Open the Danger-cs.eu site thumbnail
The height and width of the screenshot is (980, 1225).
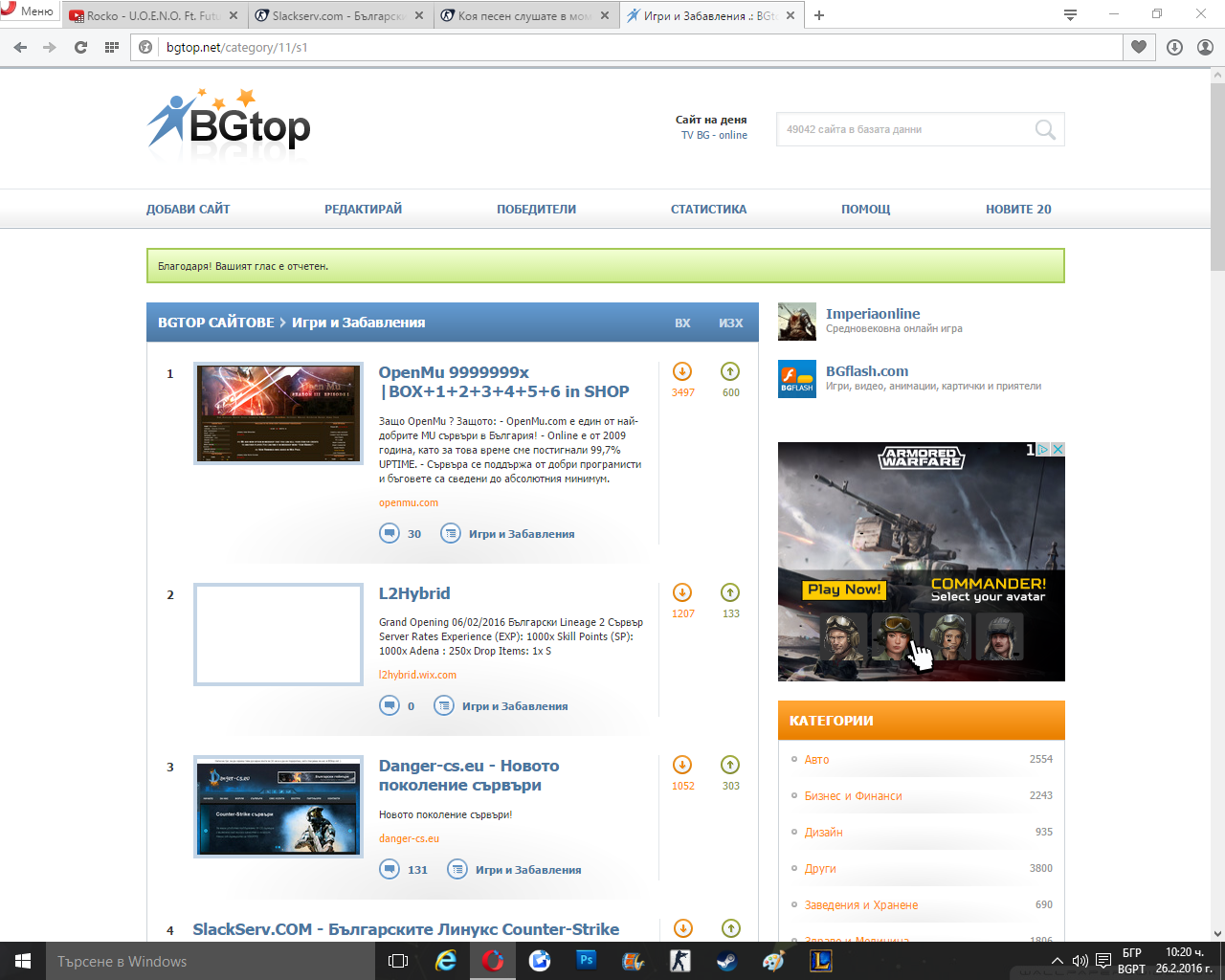[x=278, y=807]
